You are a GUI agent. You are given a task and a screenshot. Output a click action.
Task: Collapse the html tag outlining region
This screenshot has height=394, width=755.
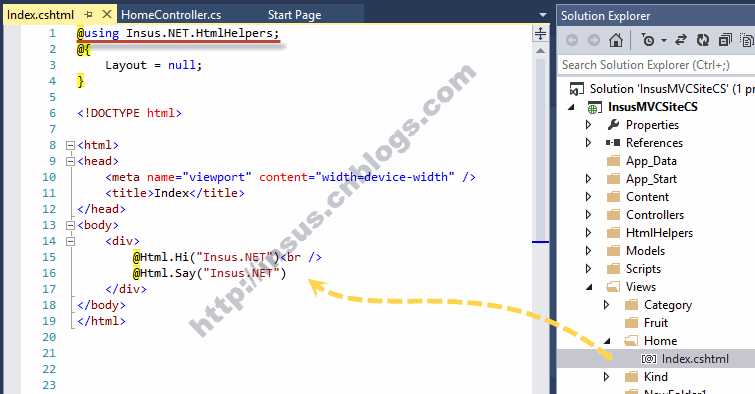click(70, 145)
